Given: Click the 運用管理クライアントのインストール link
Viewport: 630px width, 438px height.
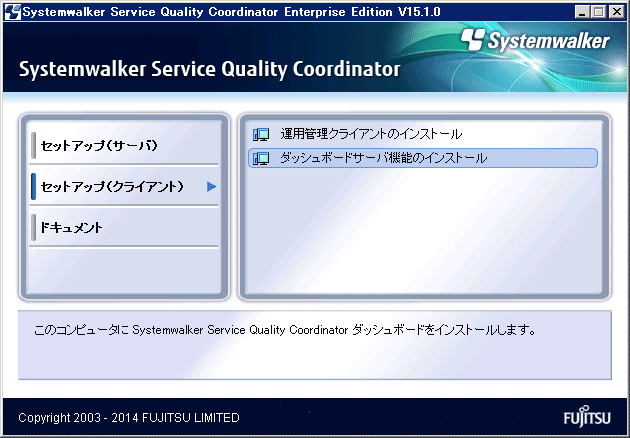Looking at the screenshot, I should (x=371, y=134).
